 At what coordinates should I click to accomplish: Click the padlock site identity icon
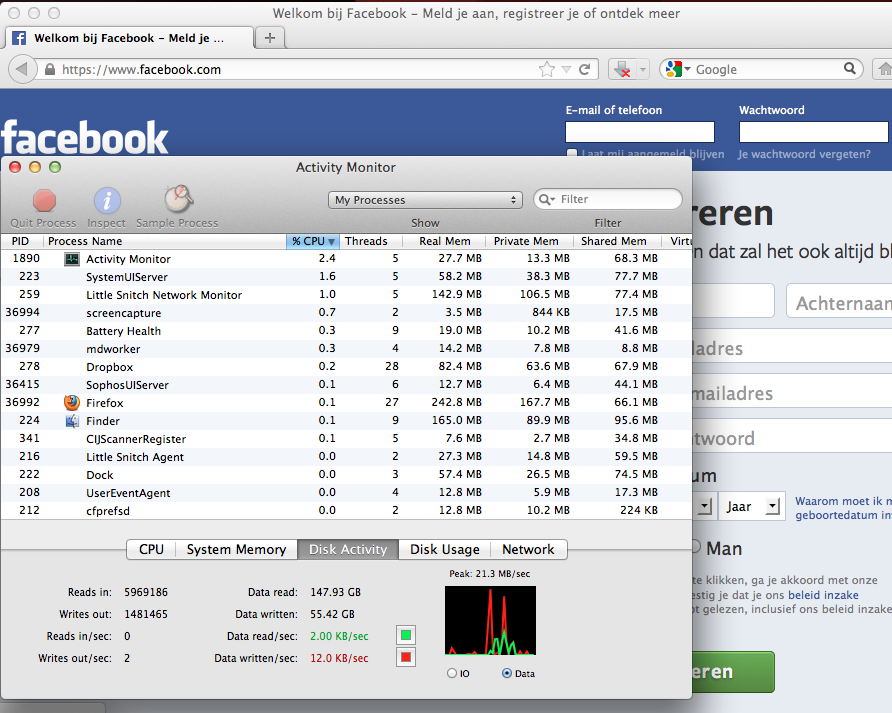(49, 69)
